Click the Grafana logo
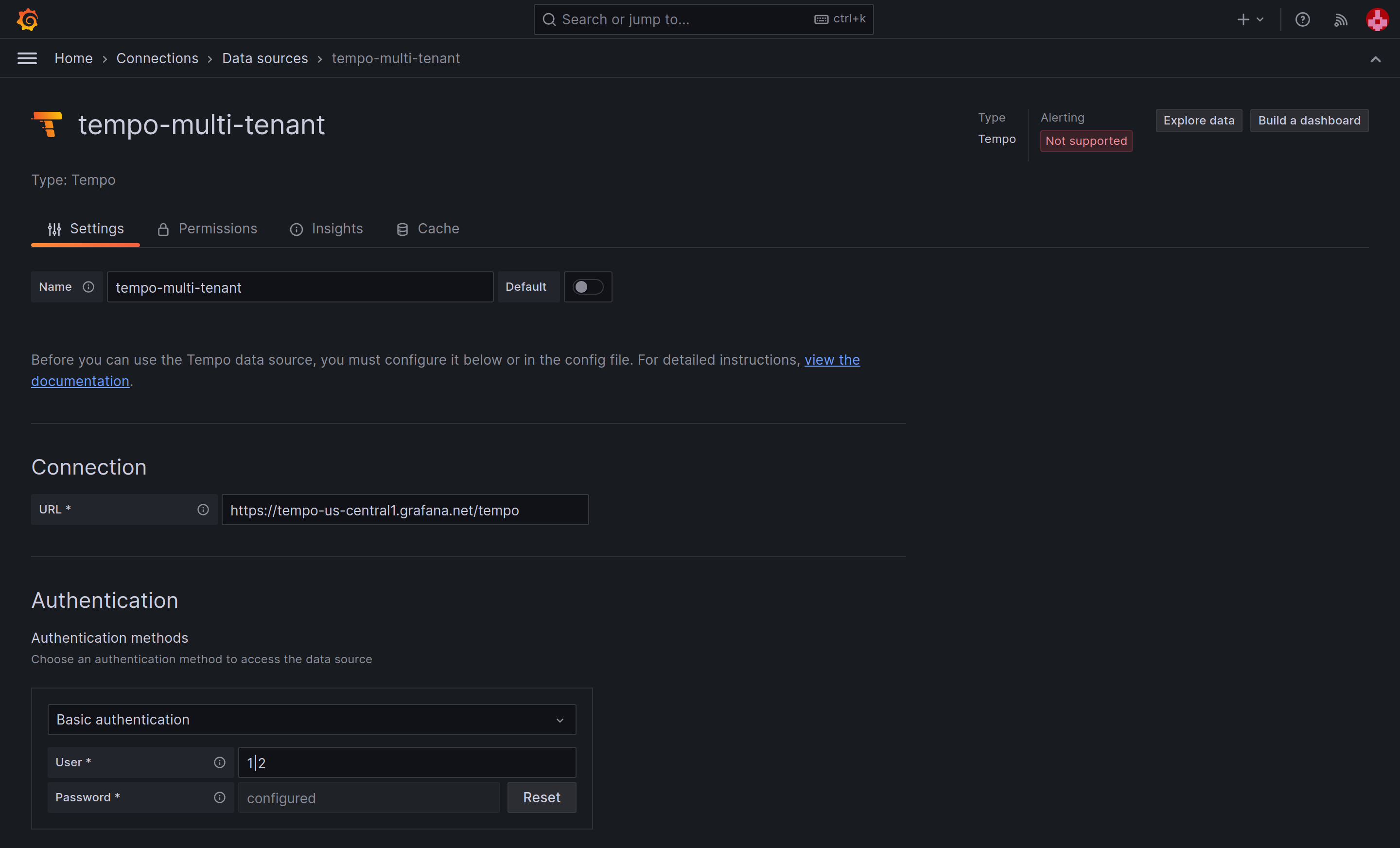This screenshot has width=1400, height=848. point(27,19)
